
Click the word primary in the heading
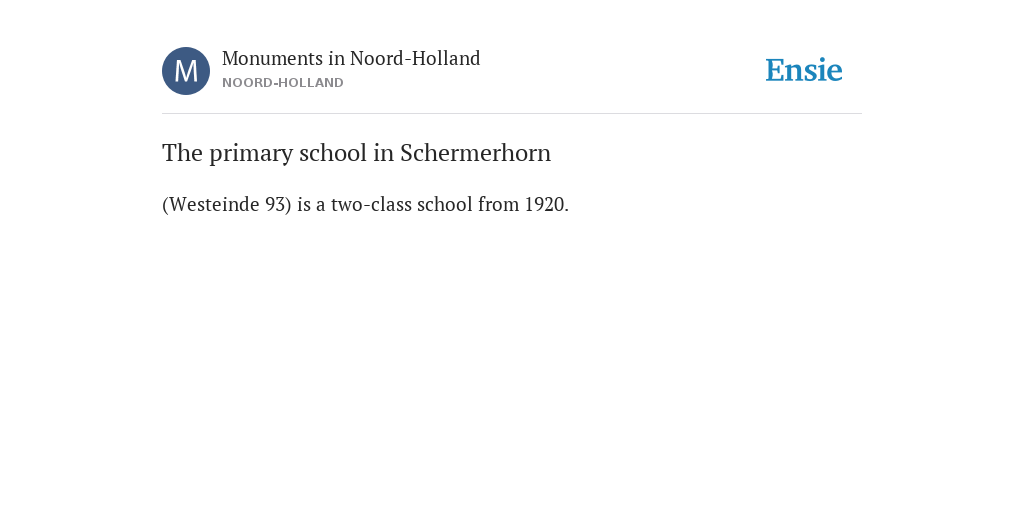pos(251,154)
